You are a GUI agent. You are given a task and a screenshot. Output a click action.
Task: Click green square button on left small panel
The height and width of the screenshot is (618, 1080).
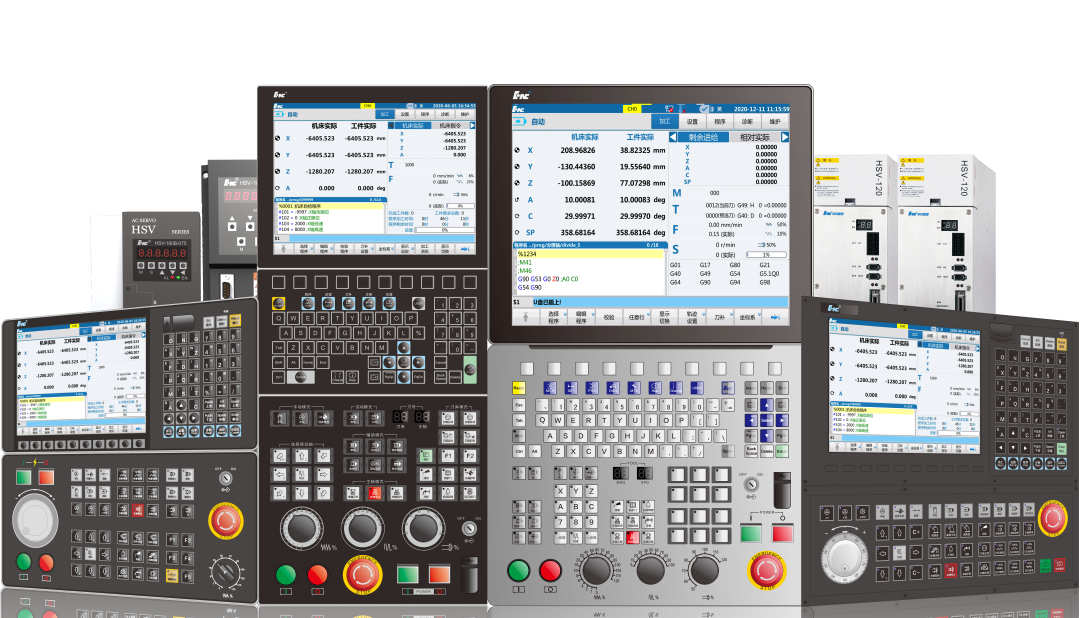tap(23, 477)
